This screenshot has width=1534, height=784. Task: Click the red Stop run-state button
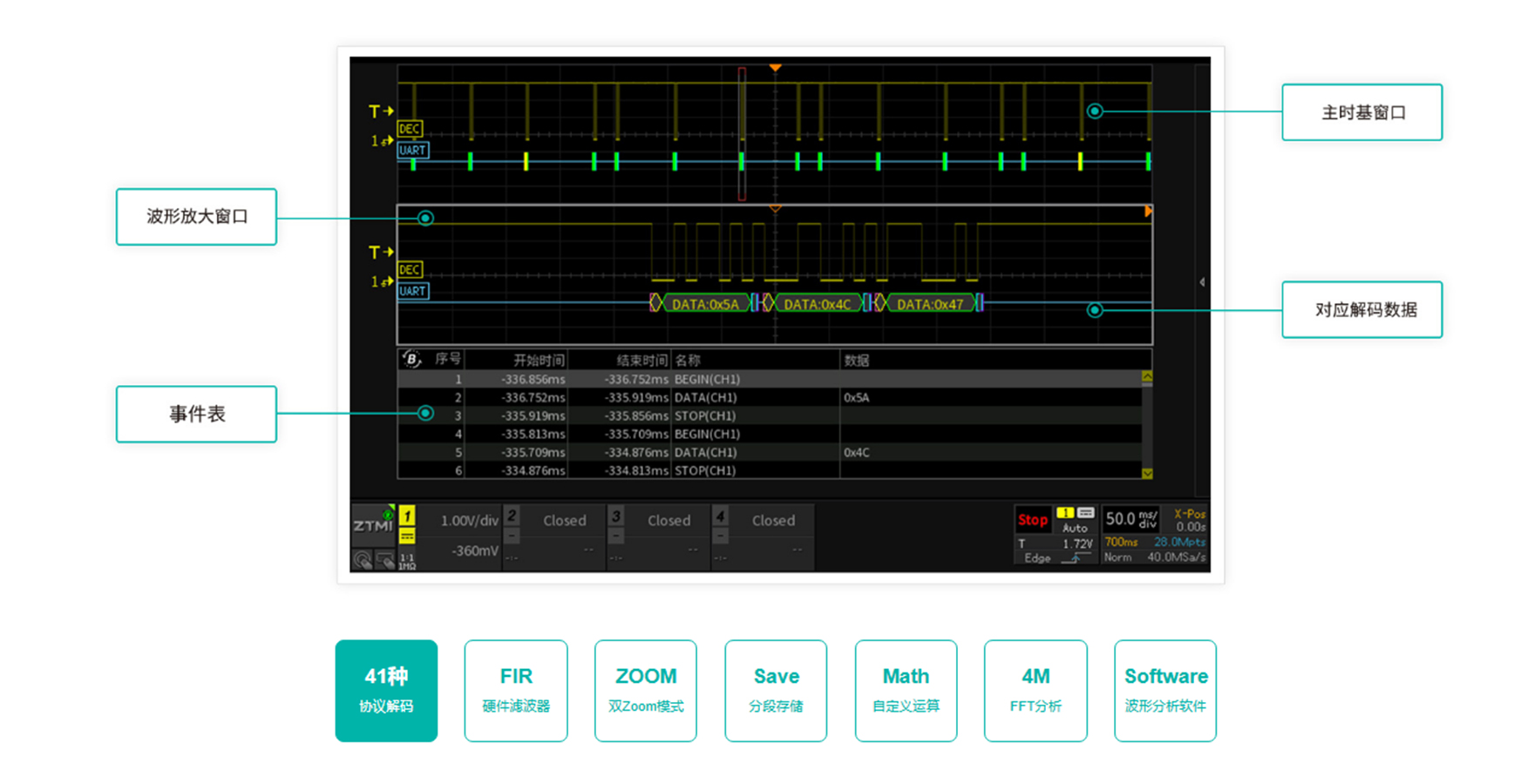pyautogui.click(x=1033, y=520)
